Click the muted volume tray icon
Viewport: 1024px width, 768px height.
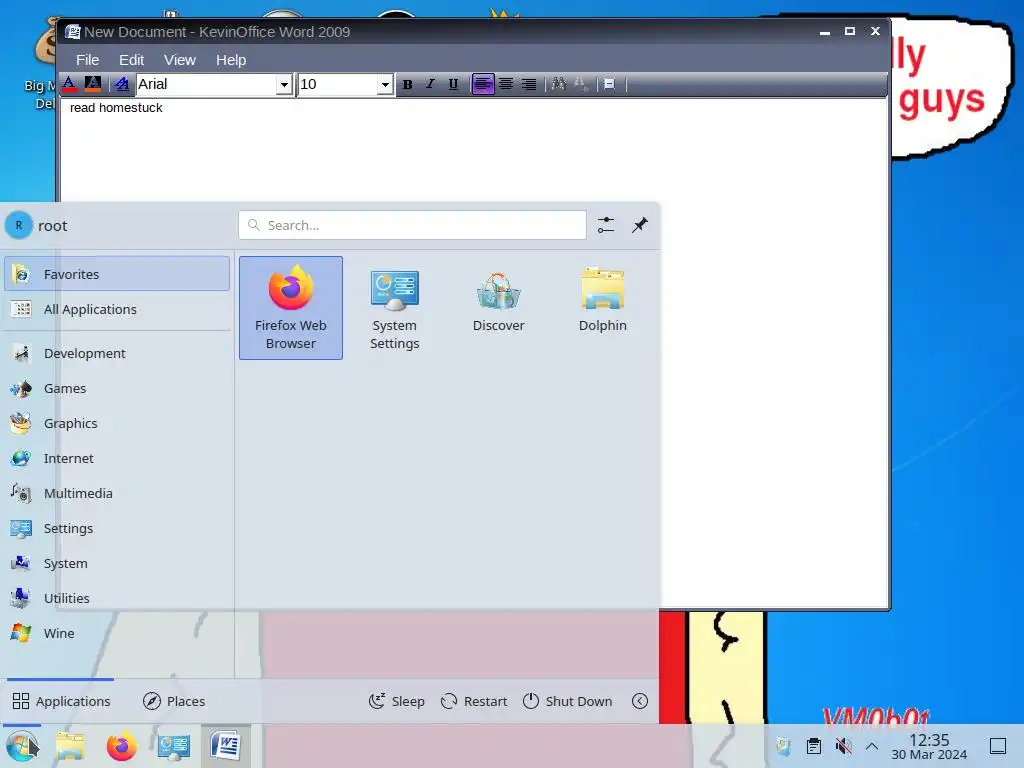844,746
